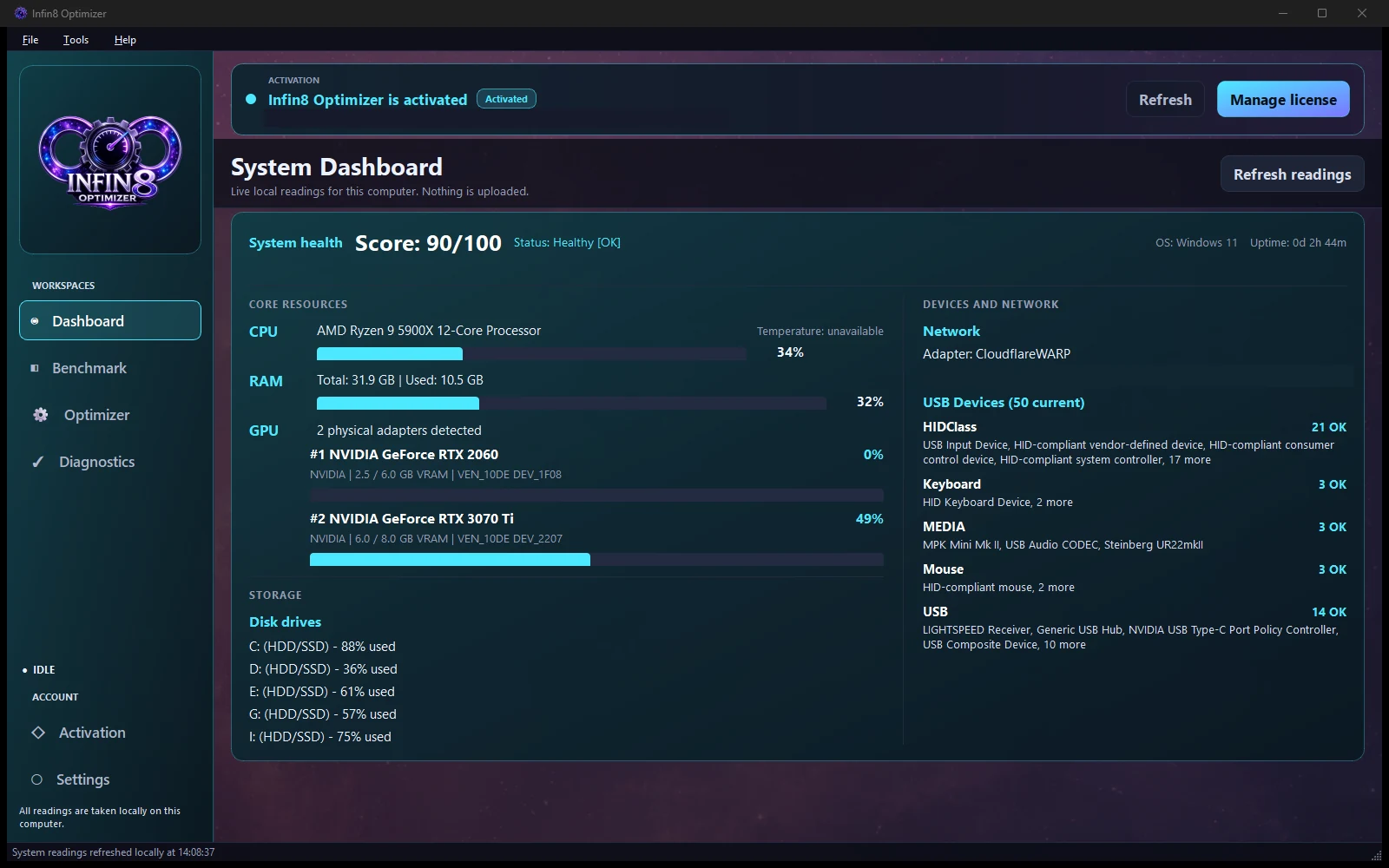Viewport: 1389px width, 868px height.
Task: Click the 'Status: Healthy [OK]' text
Action: [567, 243]
